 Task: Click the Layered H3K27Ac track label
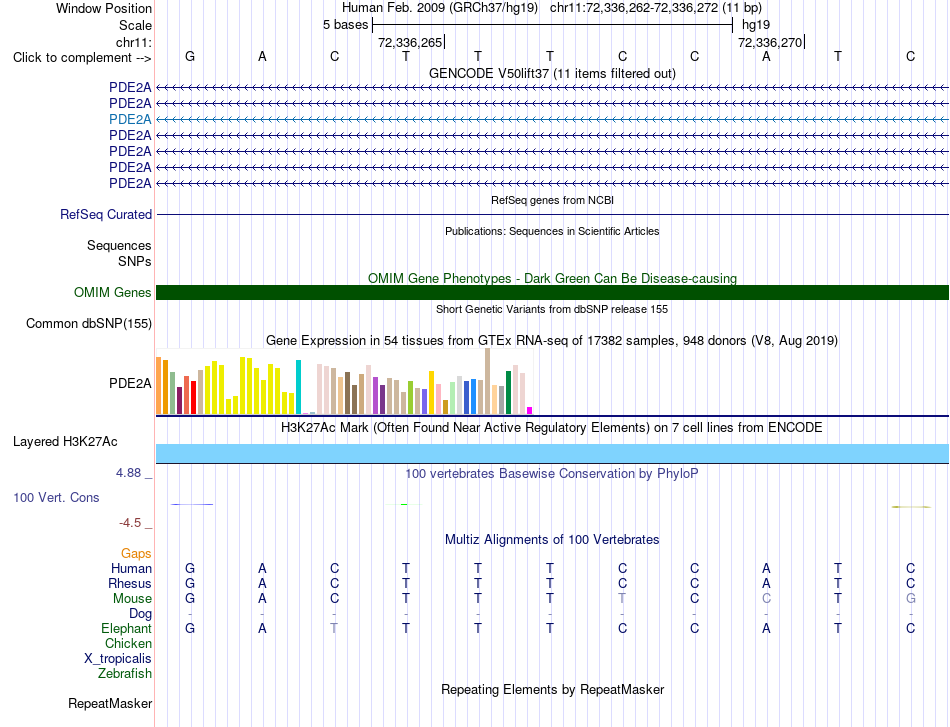(65, 442)
